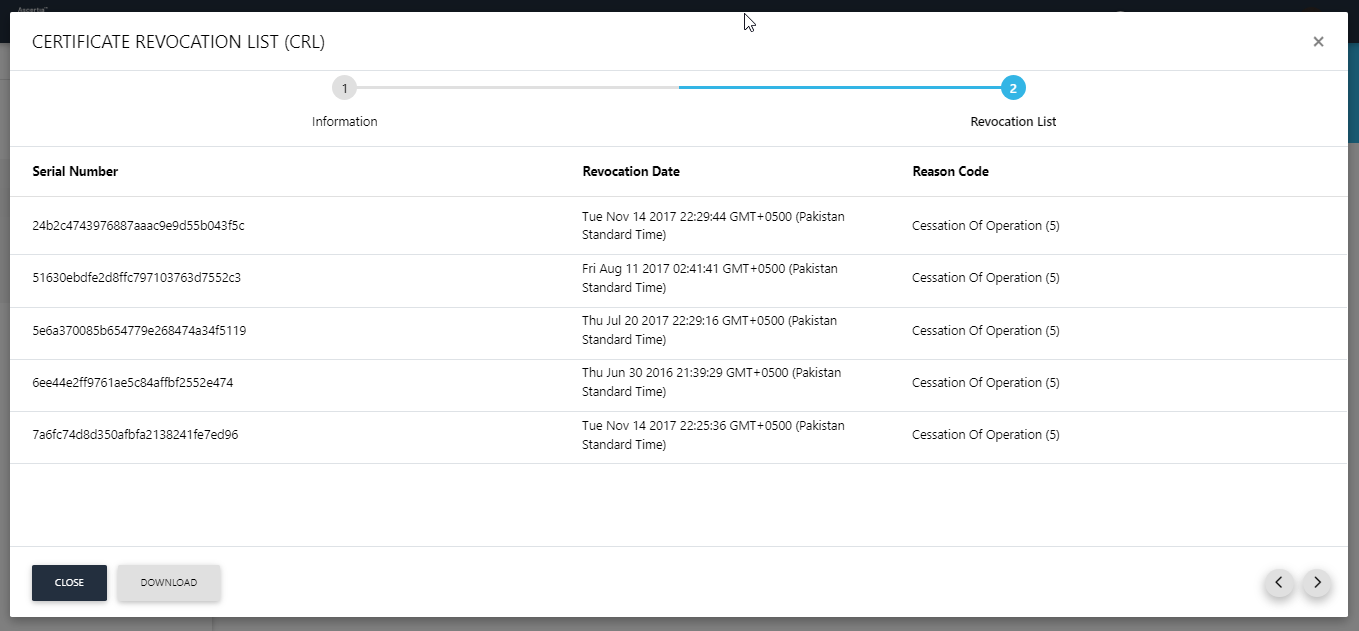Click the reason code in the first row

click(985, 226)
